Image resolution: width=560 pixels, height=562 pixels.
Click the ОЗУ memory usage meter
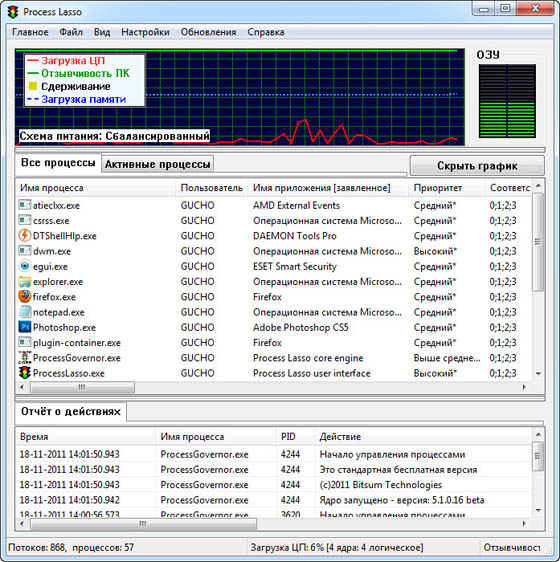507,101
